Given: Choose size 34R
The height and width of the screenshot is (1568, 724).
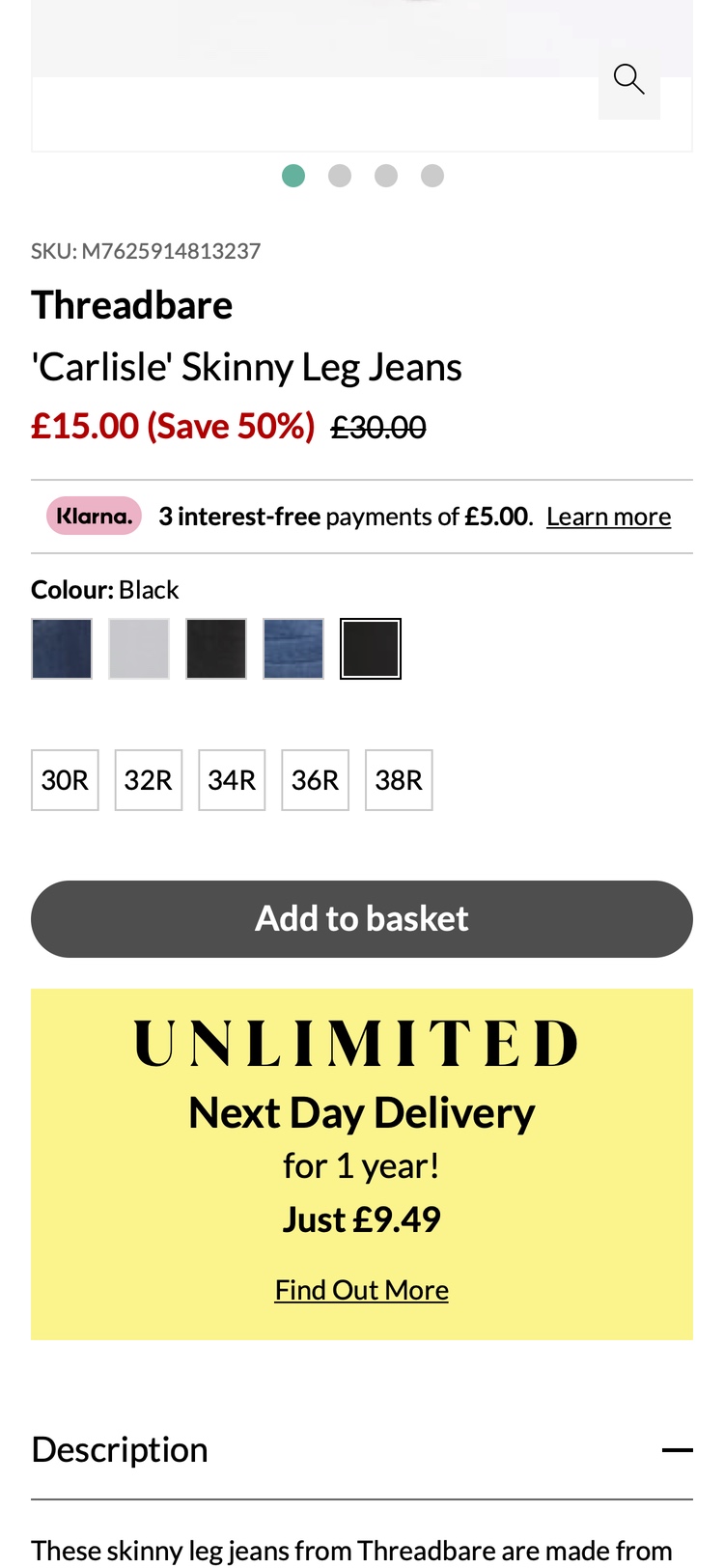Looking at the screenshot, I should (232, 780).
